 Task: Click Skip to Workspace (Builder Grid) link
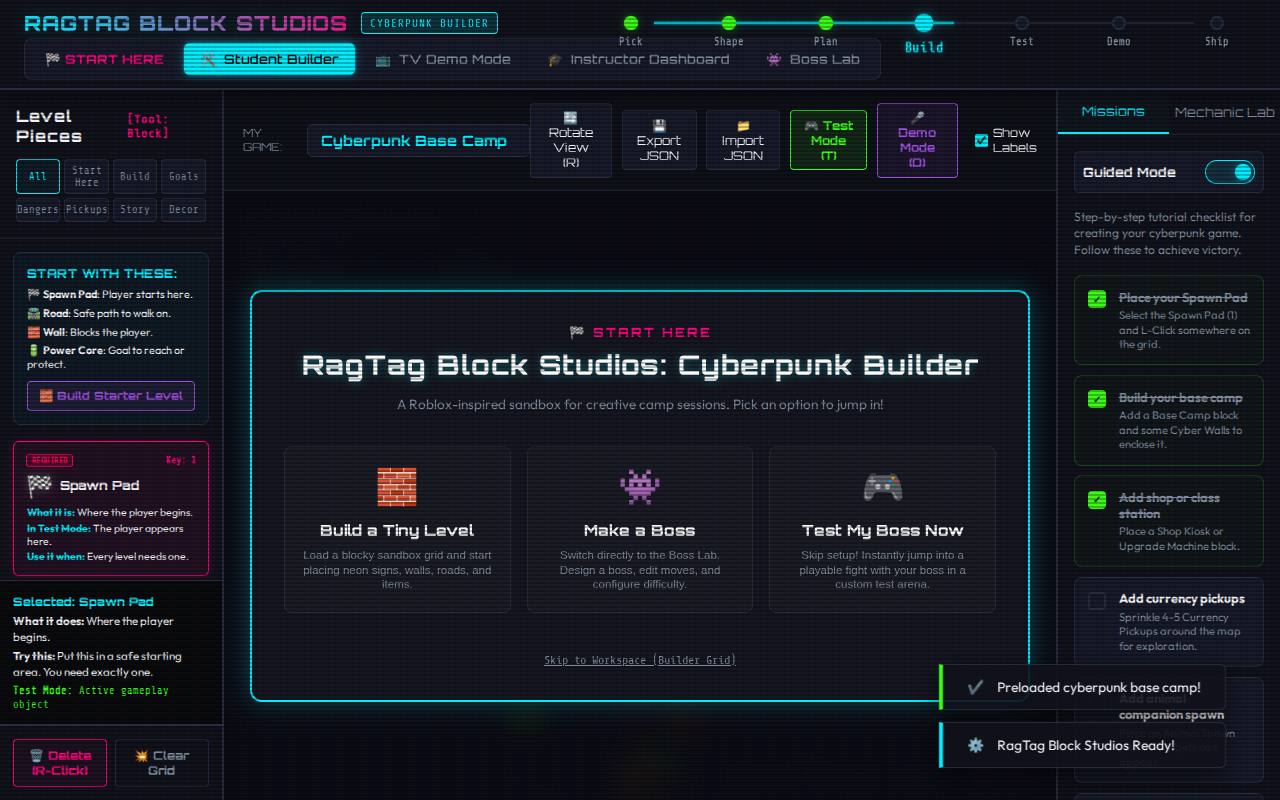click(640, 660)
